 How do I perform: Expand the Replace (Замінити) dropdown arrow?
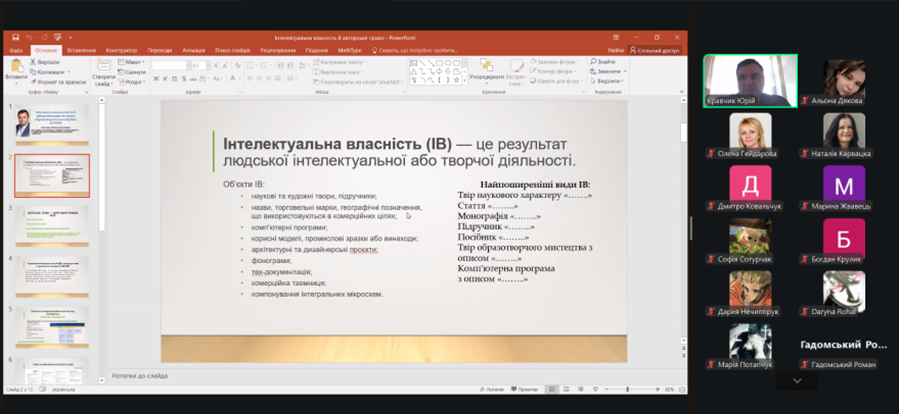click(625, 72)
